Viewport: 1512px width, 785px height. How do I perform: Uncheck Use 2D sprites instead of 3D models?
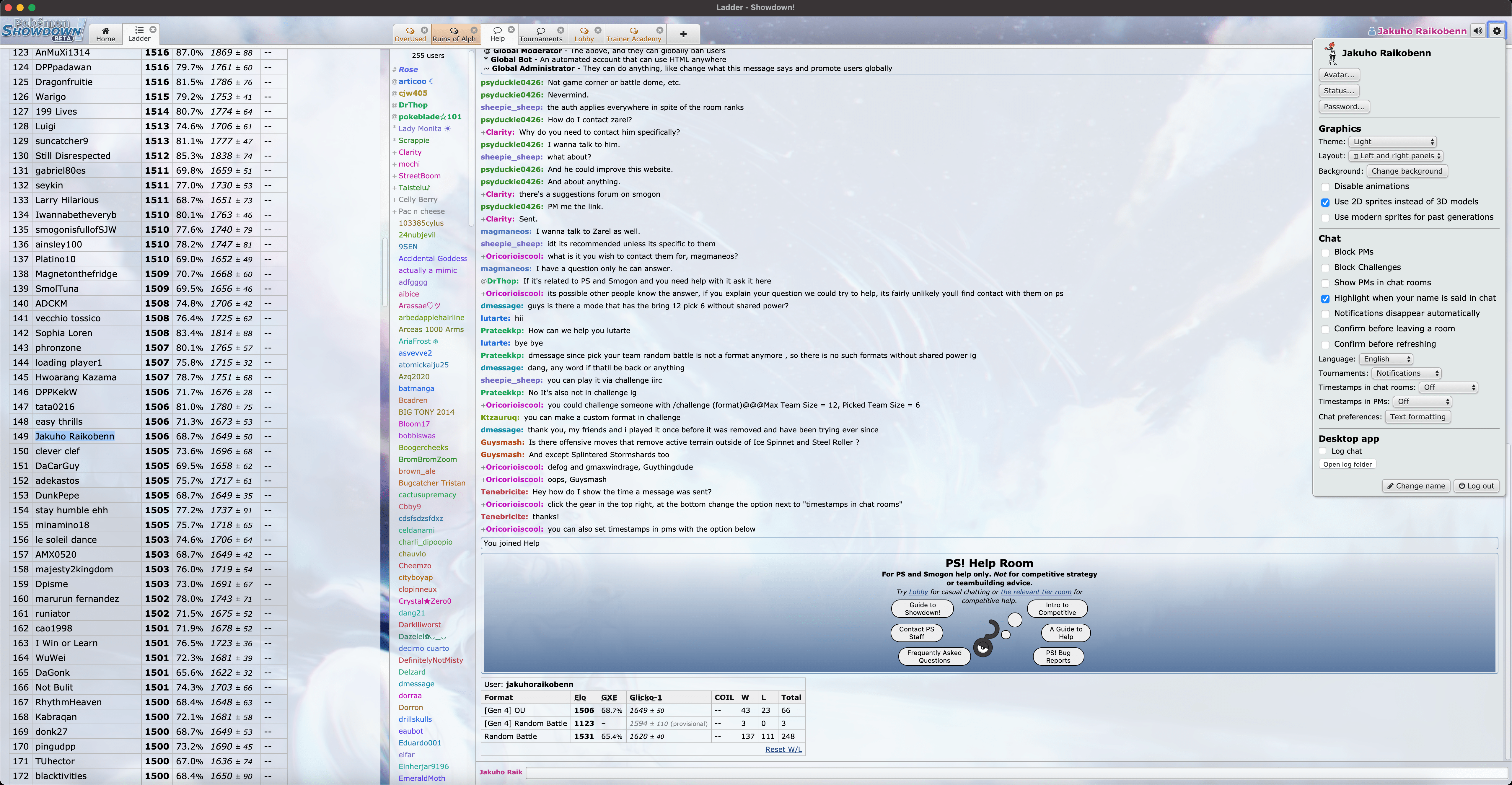tap(1325, 202)
